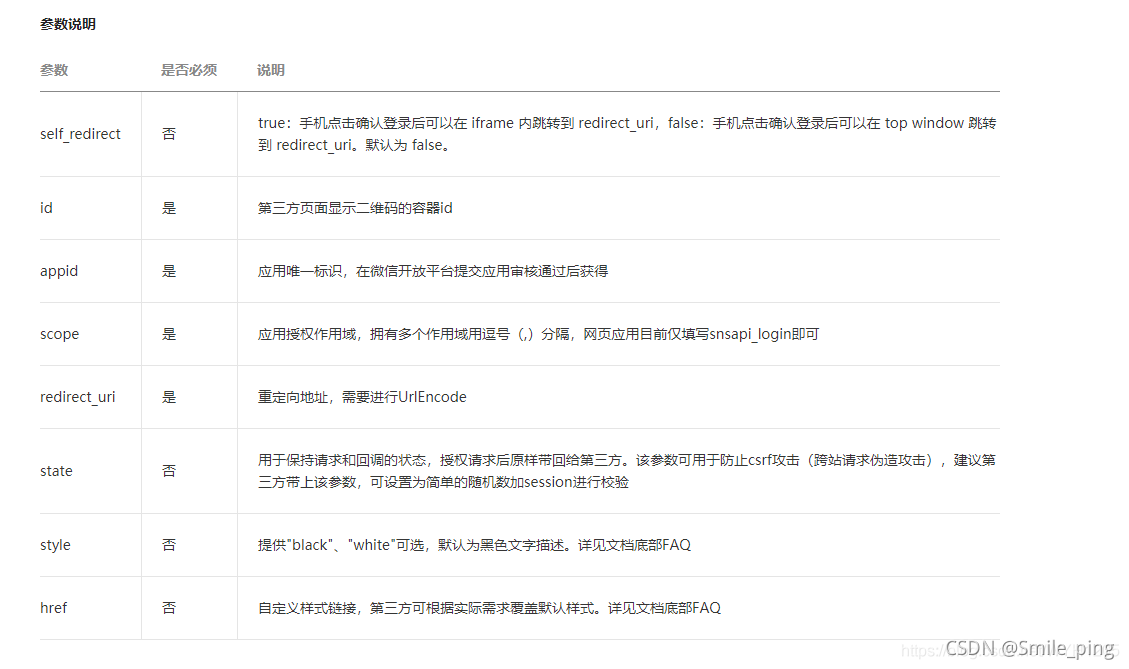Select the state parameter name
The image size is (1129, 669).
(x=56, y=471)
